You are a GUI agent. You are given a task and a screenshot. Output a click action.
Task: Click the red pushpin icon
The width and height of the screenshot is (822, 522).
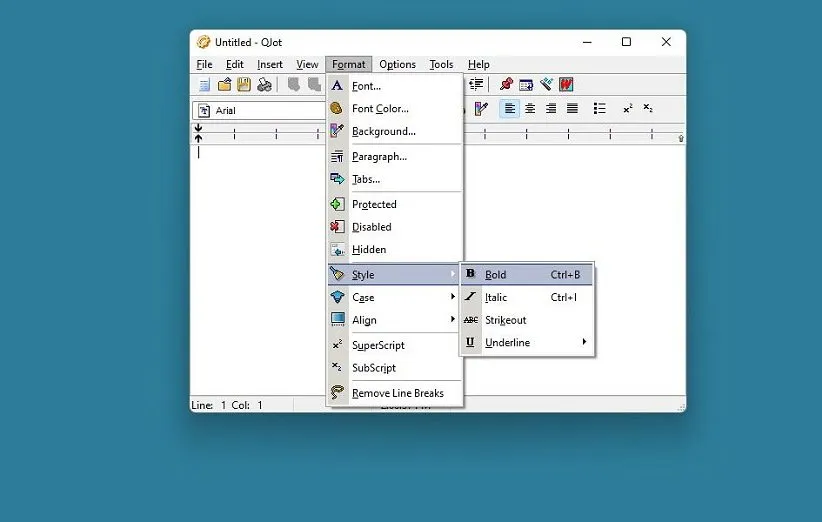[x=506, y=85]
